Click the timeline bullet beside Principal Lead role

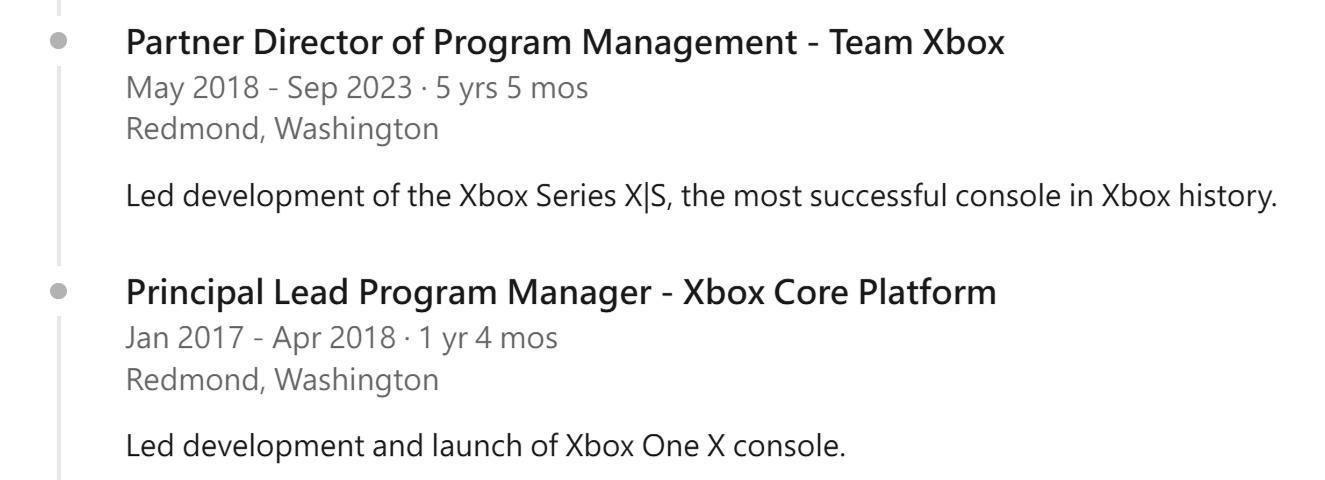point(59,294)
